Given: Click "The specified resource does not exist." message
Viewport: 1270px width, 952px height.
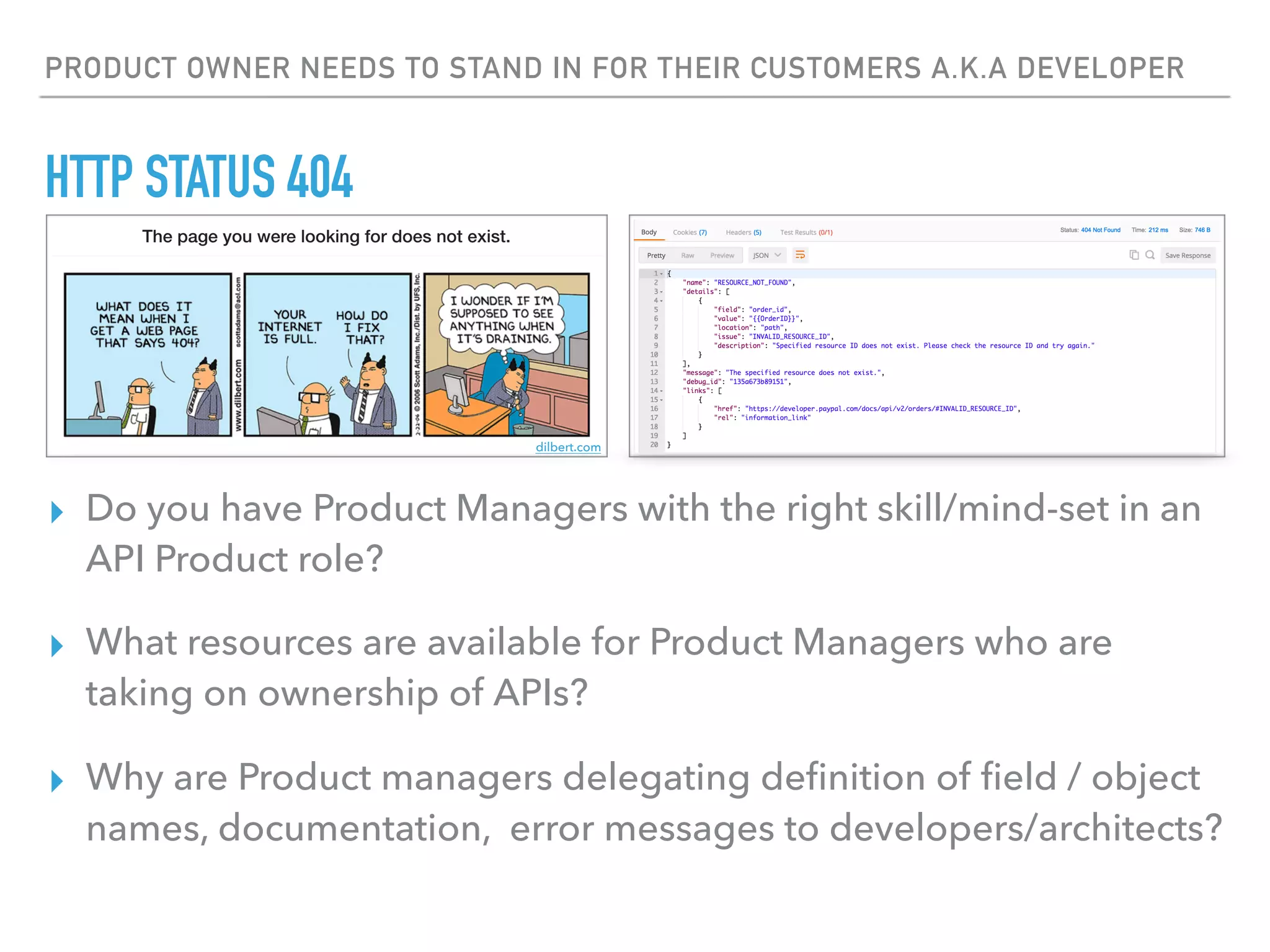Looking at the screenshot, I should 802,372.
